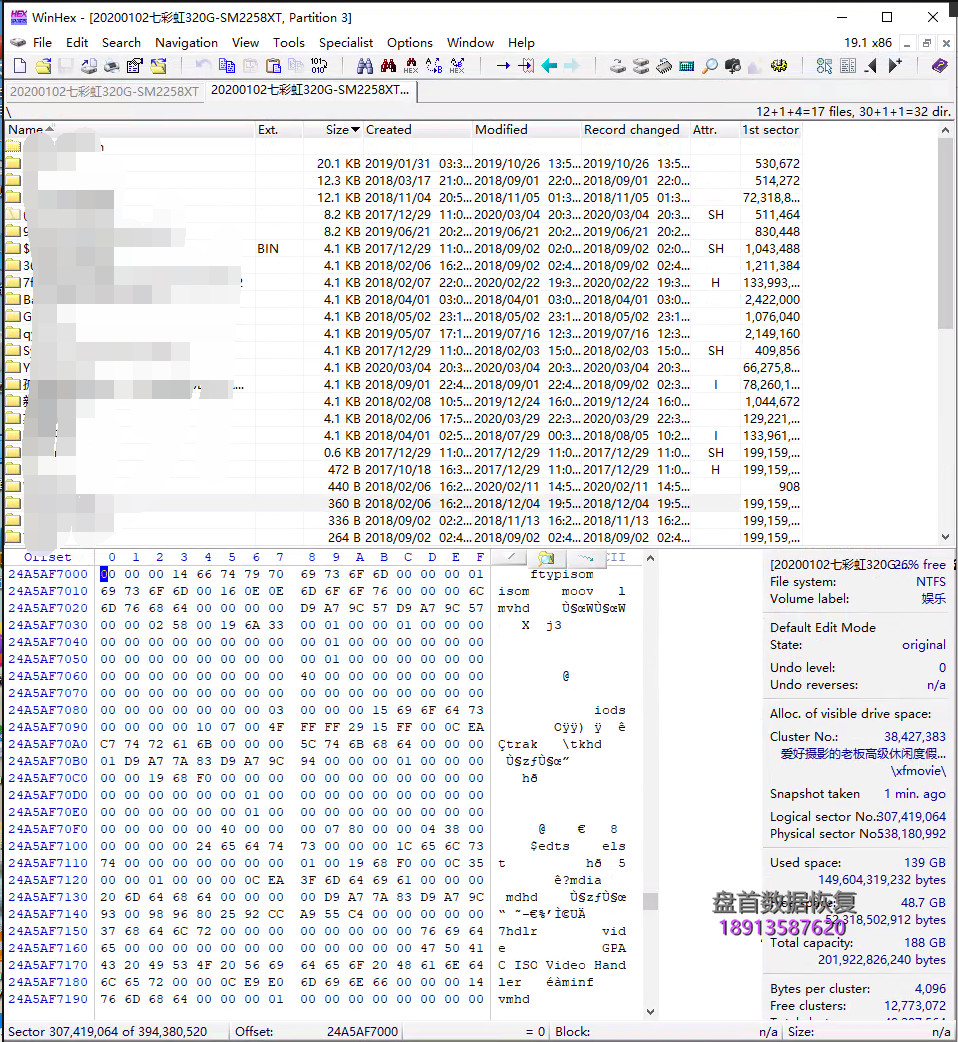Click the Modify Data (101/010) icon
This screenshot has height=1042, width=958.
[319, 66]
